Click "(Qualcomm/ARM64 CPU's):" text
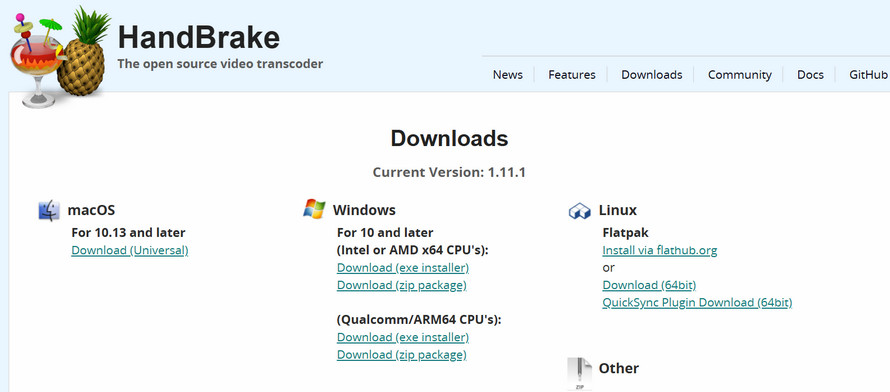890x392 pixels. pos(419,320)
